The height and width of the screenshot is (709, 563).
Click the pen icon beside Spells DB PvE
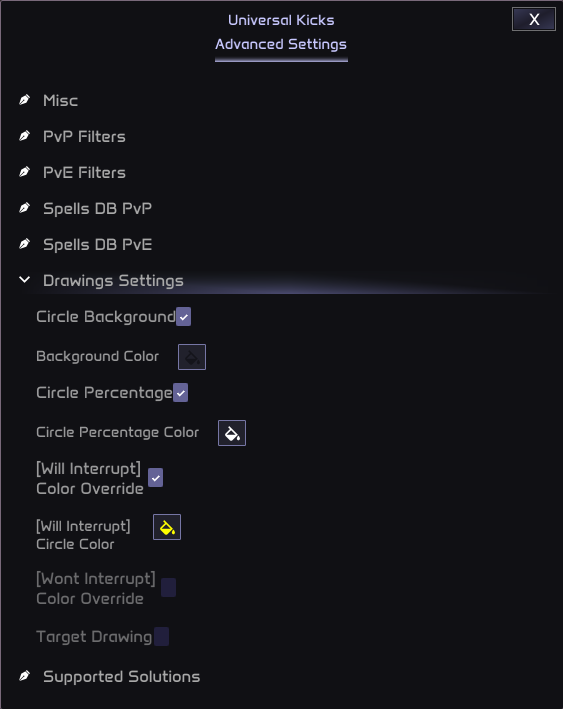24,244
